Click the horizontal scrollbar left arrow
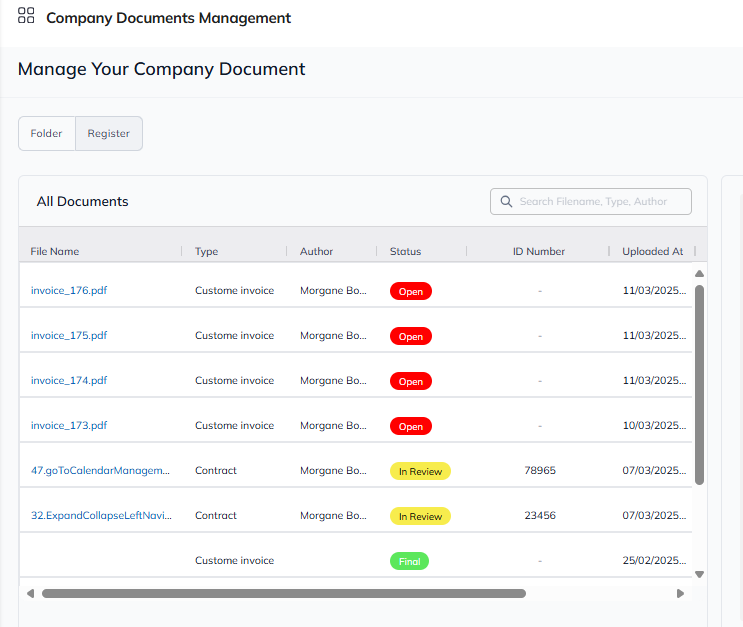 [31, 593]
